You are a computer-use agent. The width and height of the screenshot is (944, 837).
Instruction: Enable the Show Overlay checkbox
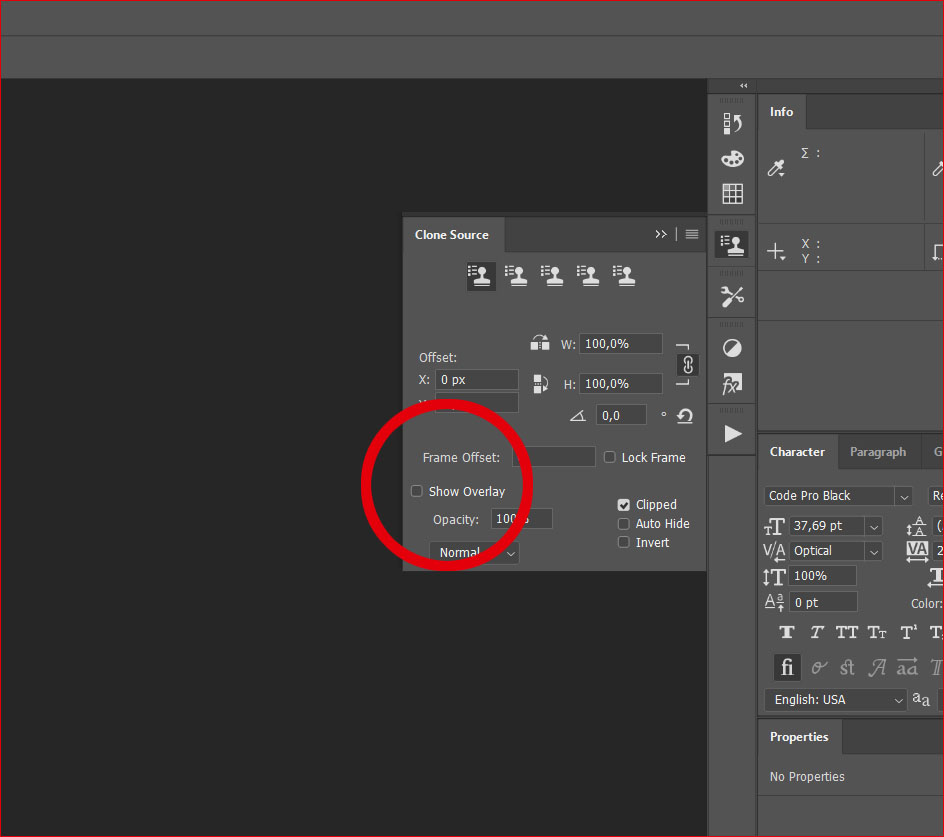[417, 491]
